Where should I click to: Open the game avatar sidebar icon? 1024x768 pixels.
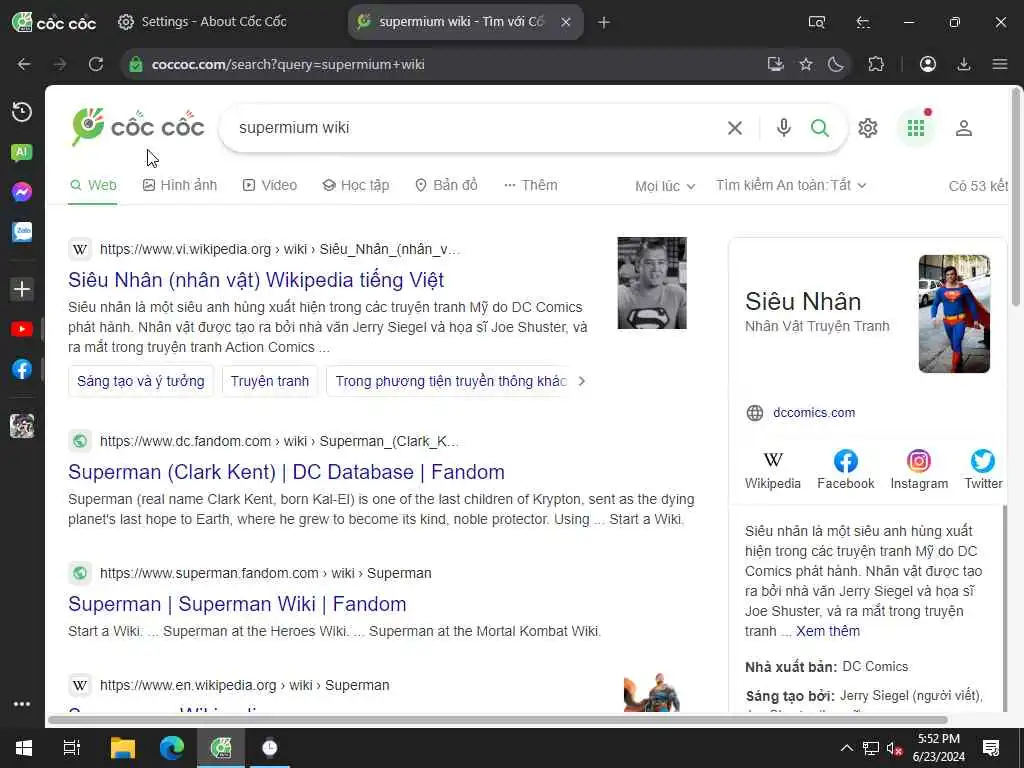click(22, 426)
